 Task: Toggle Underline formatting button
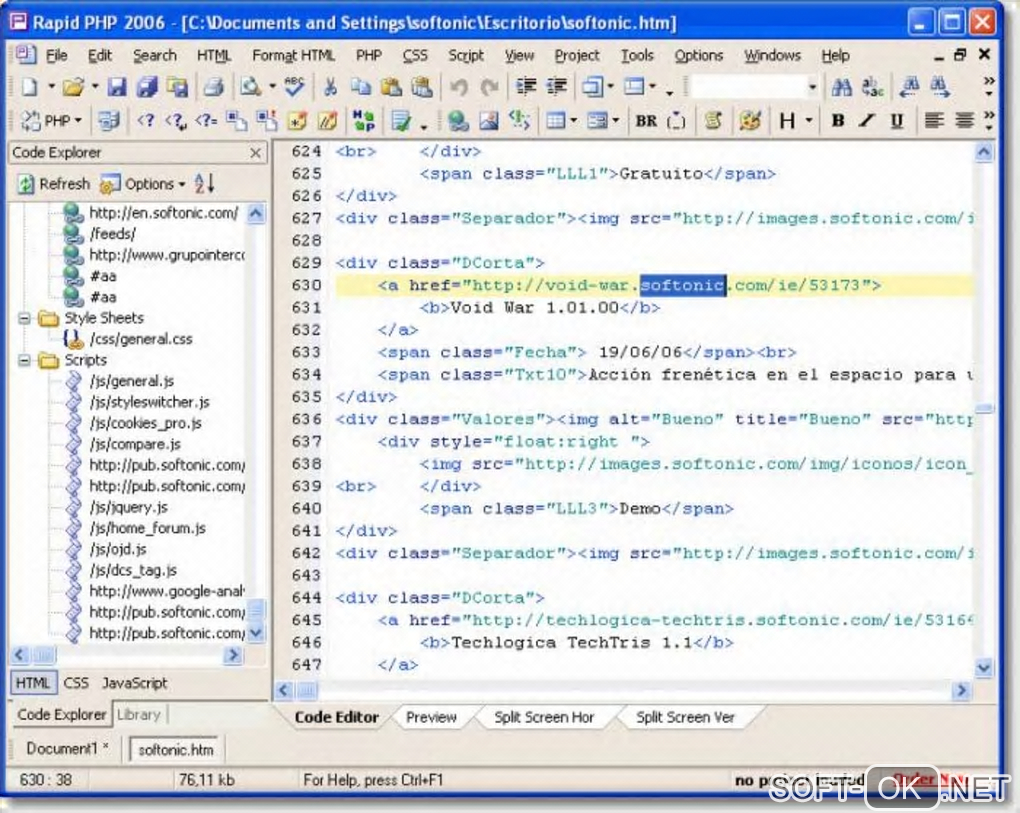click(x=896, y=121)
